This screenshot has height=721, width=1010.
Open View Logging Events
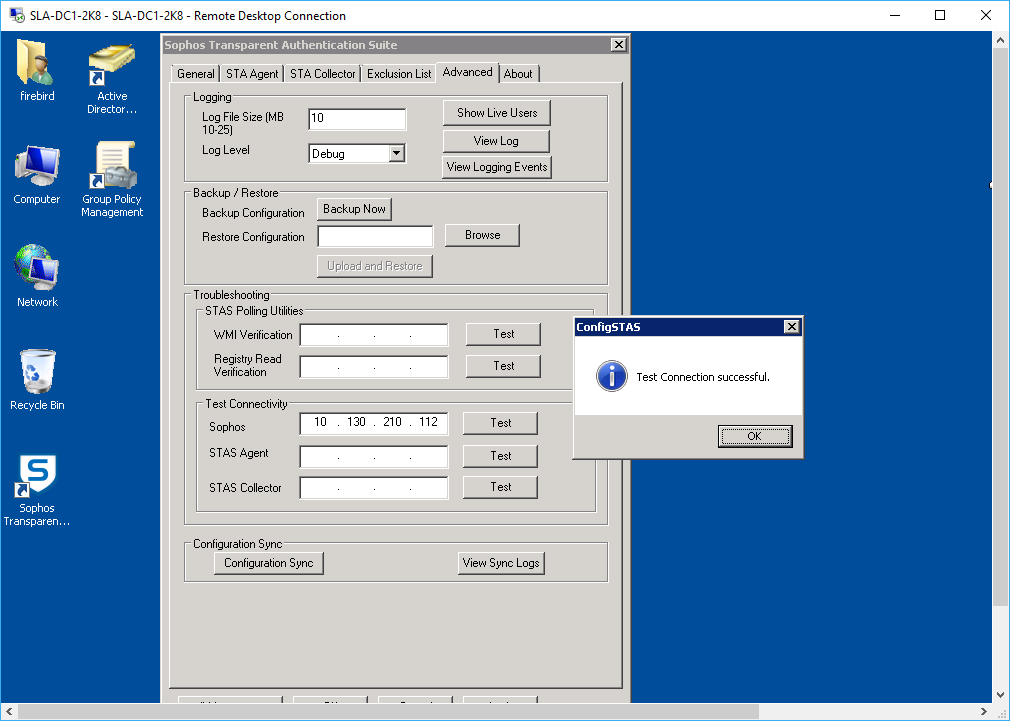(x=497, y=167)
